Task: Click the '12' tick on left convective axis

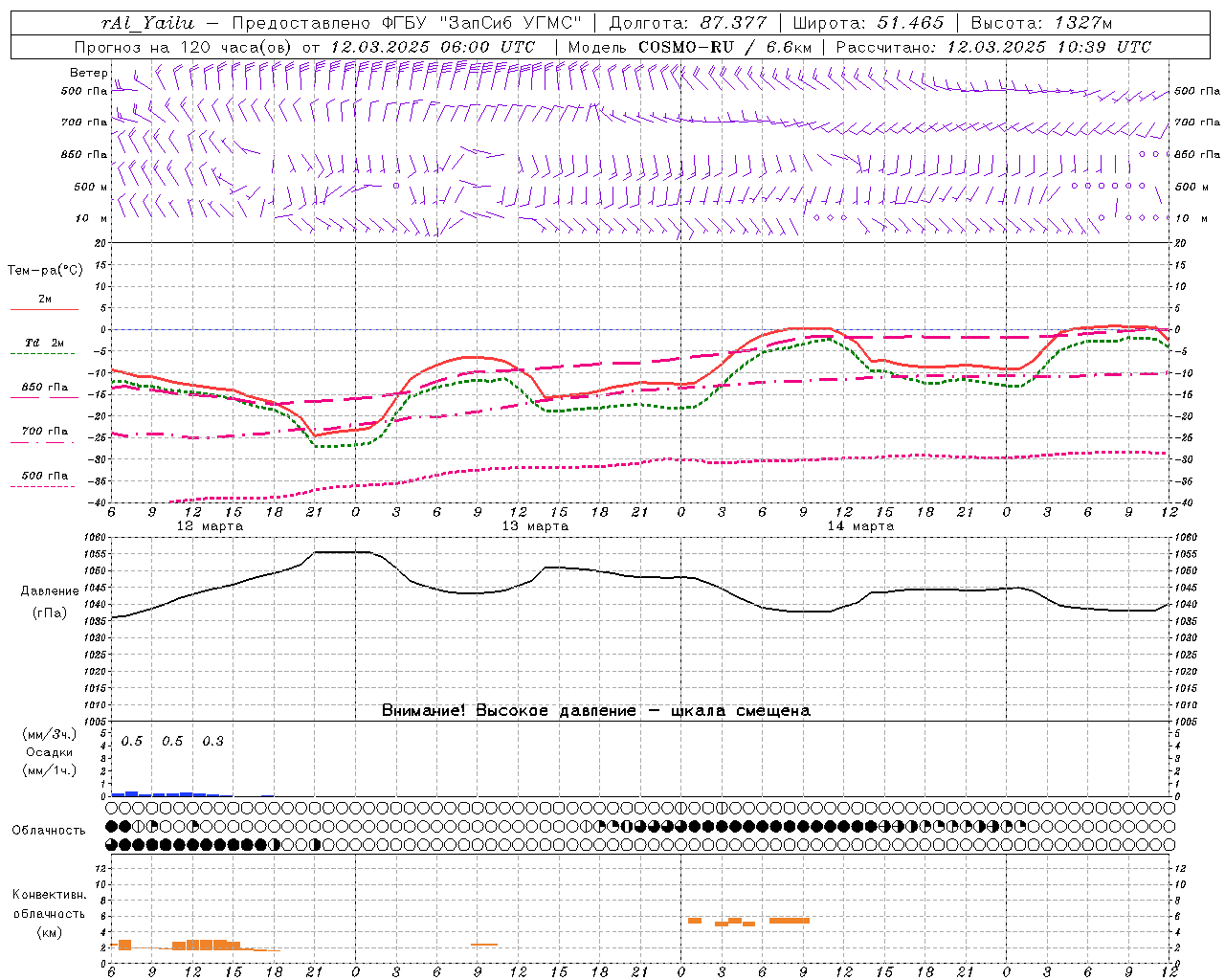Action: [101, 869]
